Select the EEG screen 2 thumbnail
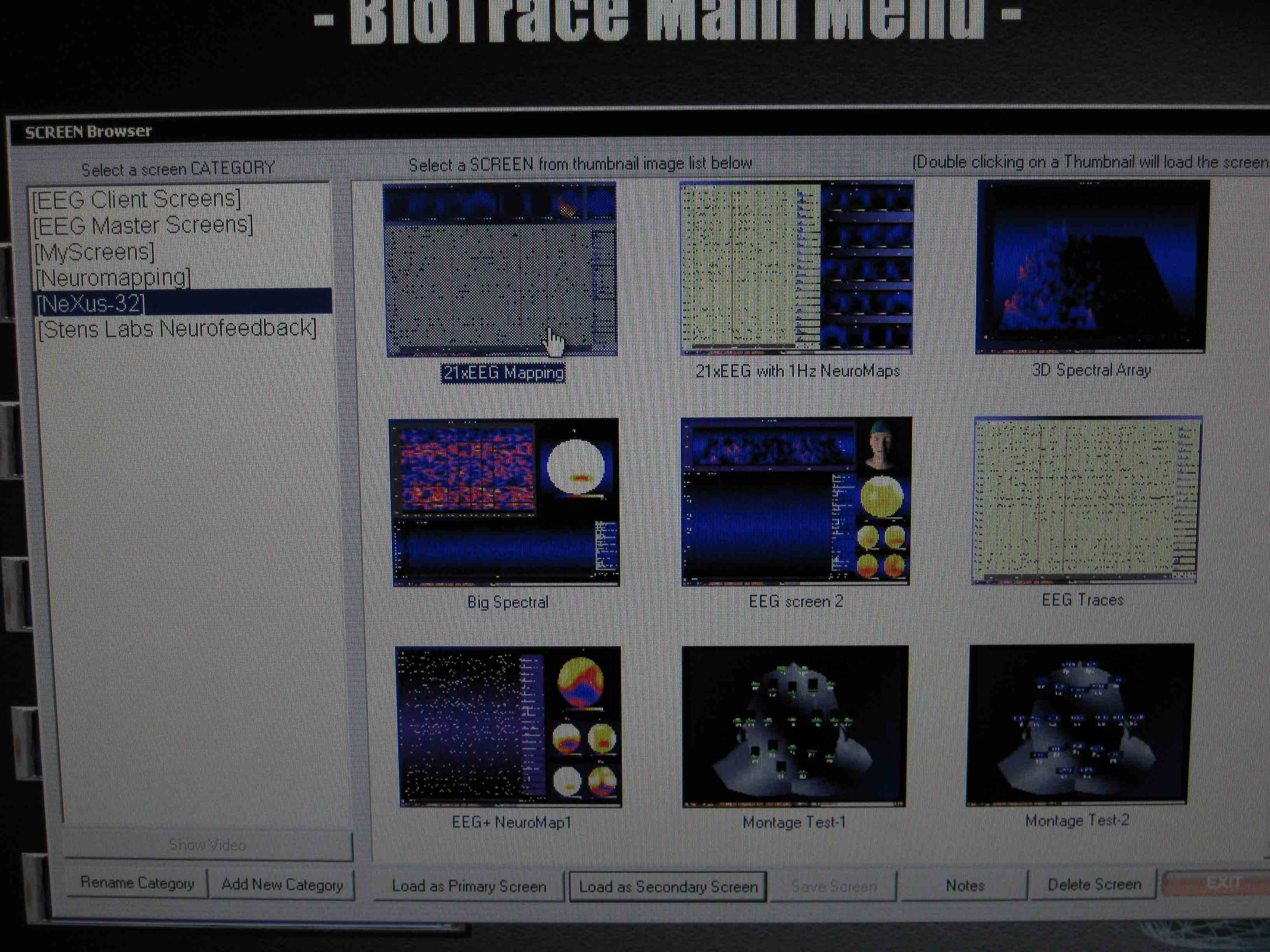 pos(796,502)
